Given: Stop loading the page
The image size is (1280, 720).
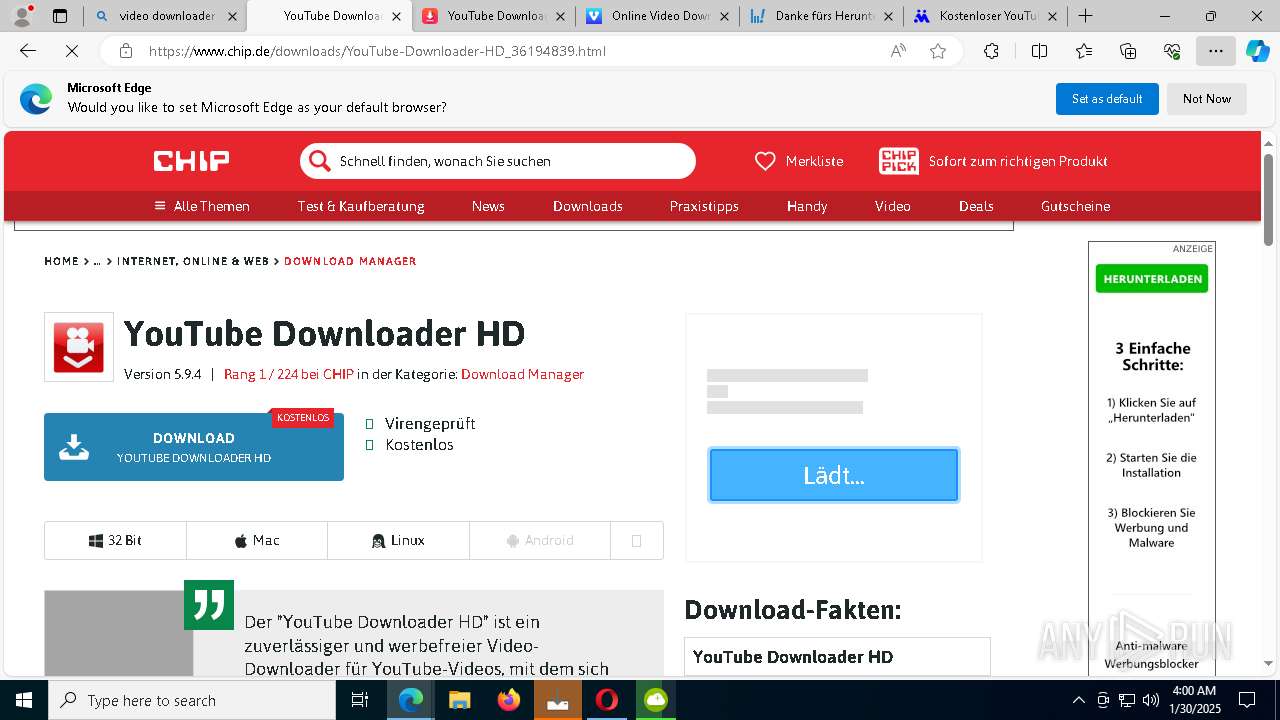Looking at the screenshot, I should coord(72,51).
